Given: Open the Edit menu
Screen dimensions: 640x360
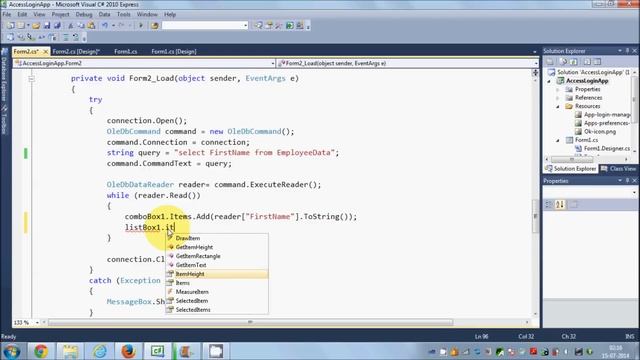Looking at the screenshot, I should pos(22,14).
